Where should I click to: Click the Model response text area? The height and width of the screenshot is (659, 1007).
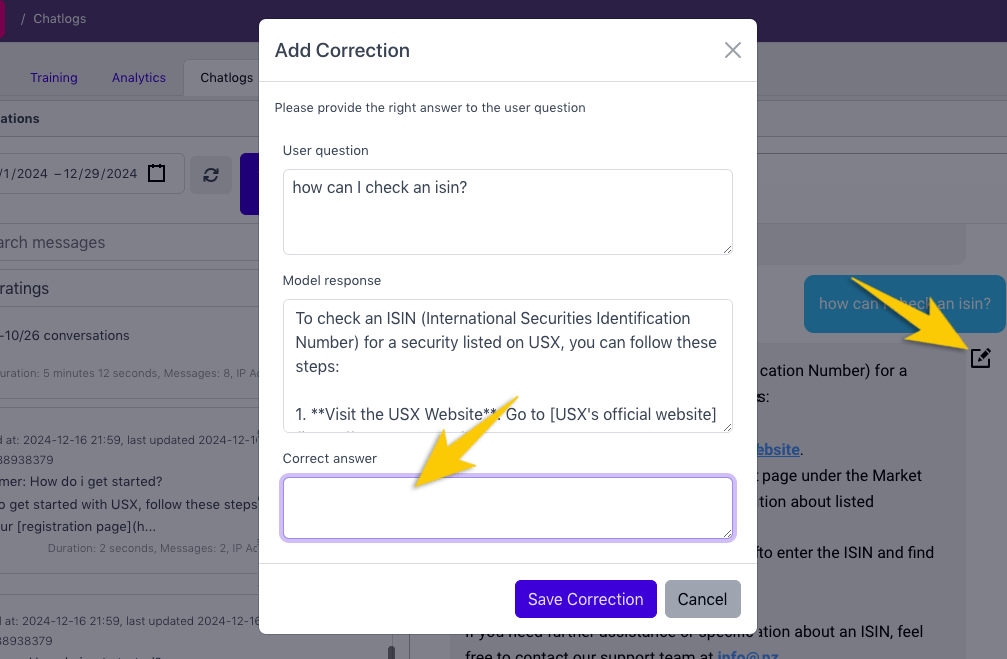507,365
